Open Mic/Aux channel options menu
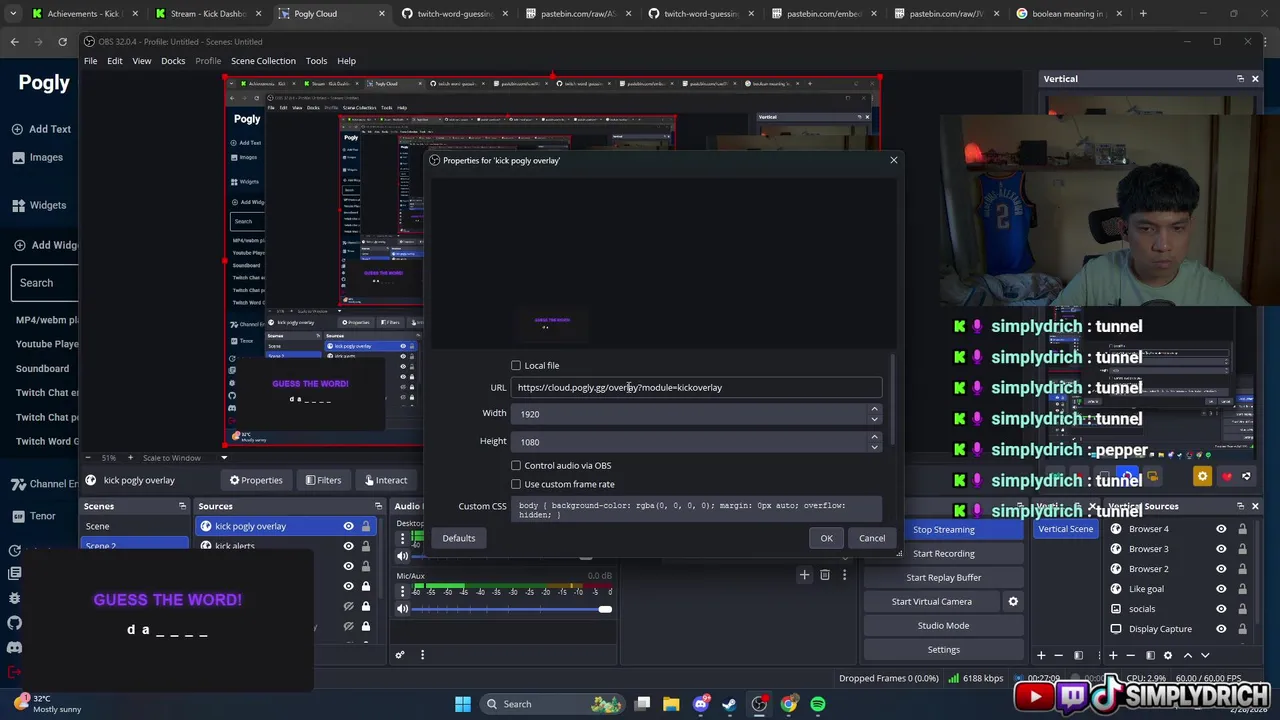The width and height of the screenshot is (1280, 720). [x=403, y=591]
